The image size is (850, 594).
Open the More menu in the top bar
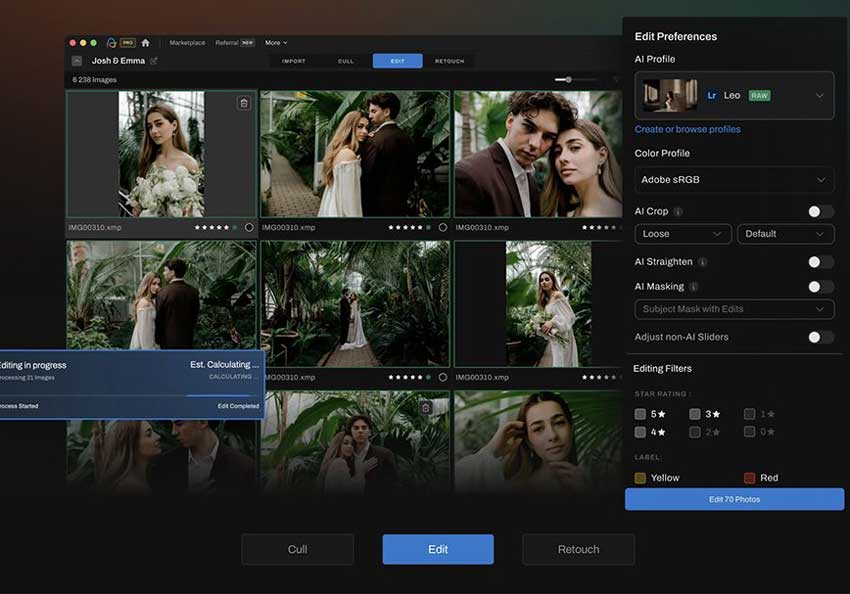(276, 43)
